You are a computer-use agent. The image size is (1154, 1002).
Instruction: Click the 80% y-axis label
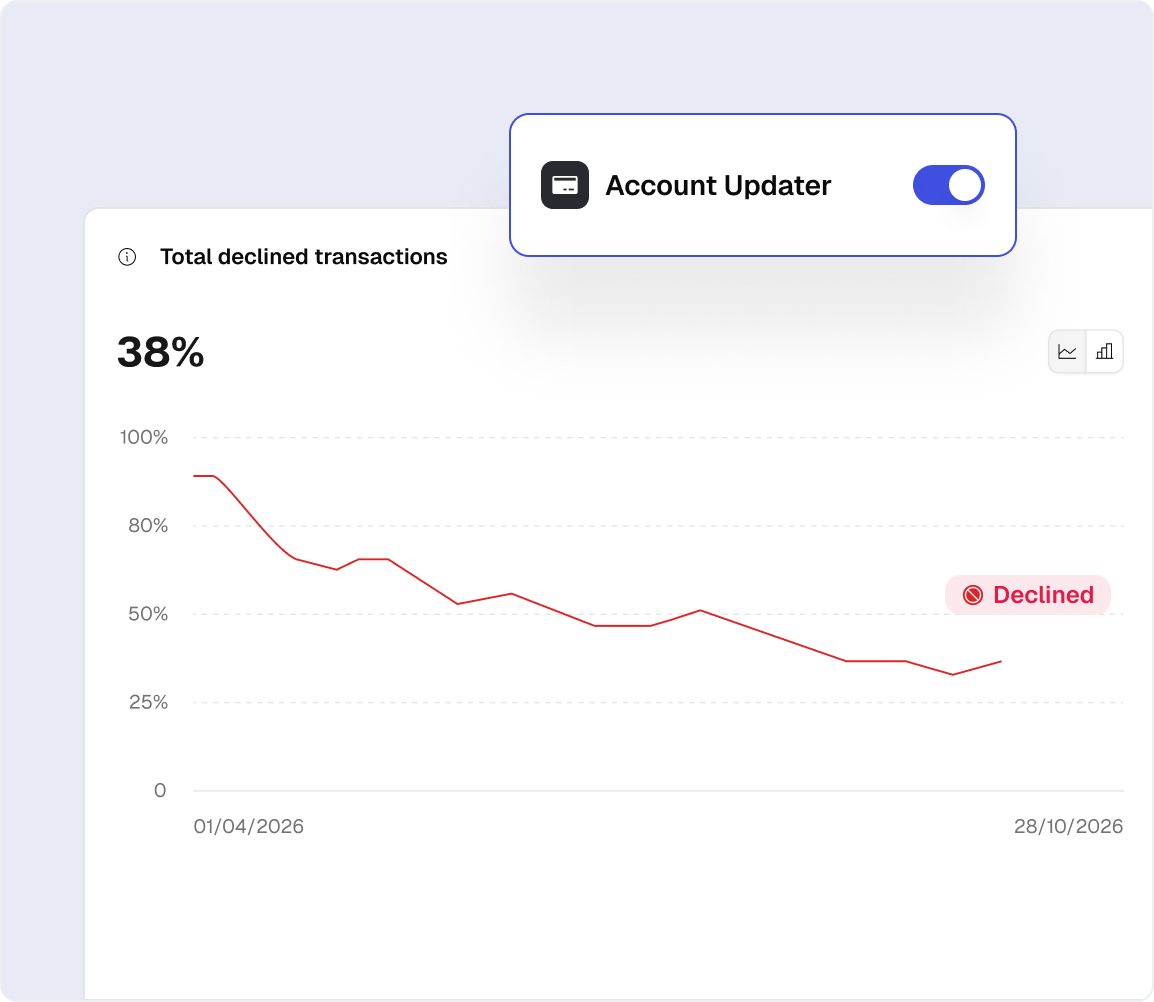pos(147,525)
